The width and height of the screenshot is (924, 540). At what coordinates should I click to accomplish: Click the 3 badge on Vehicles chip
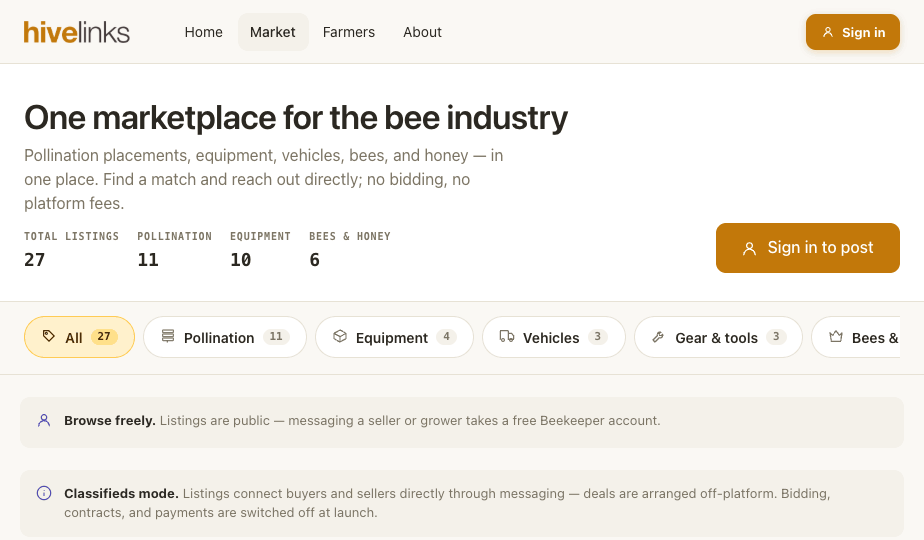(x=598, y=337)
